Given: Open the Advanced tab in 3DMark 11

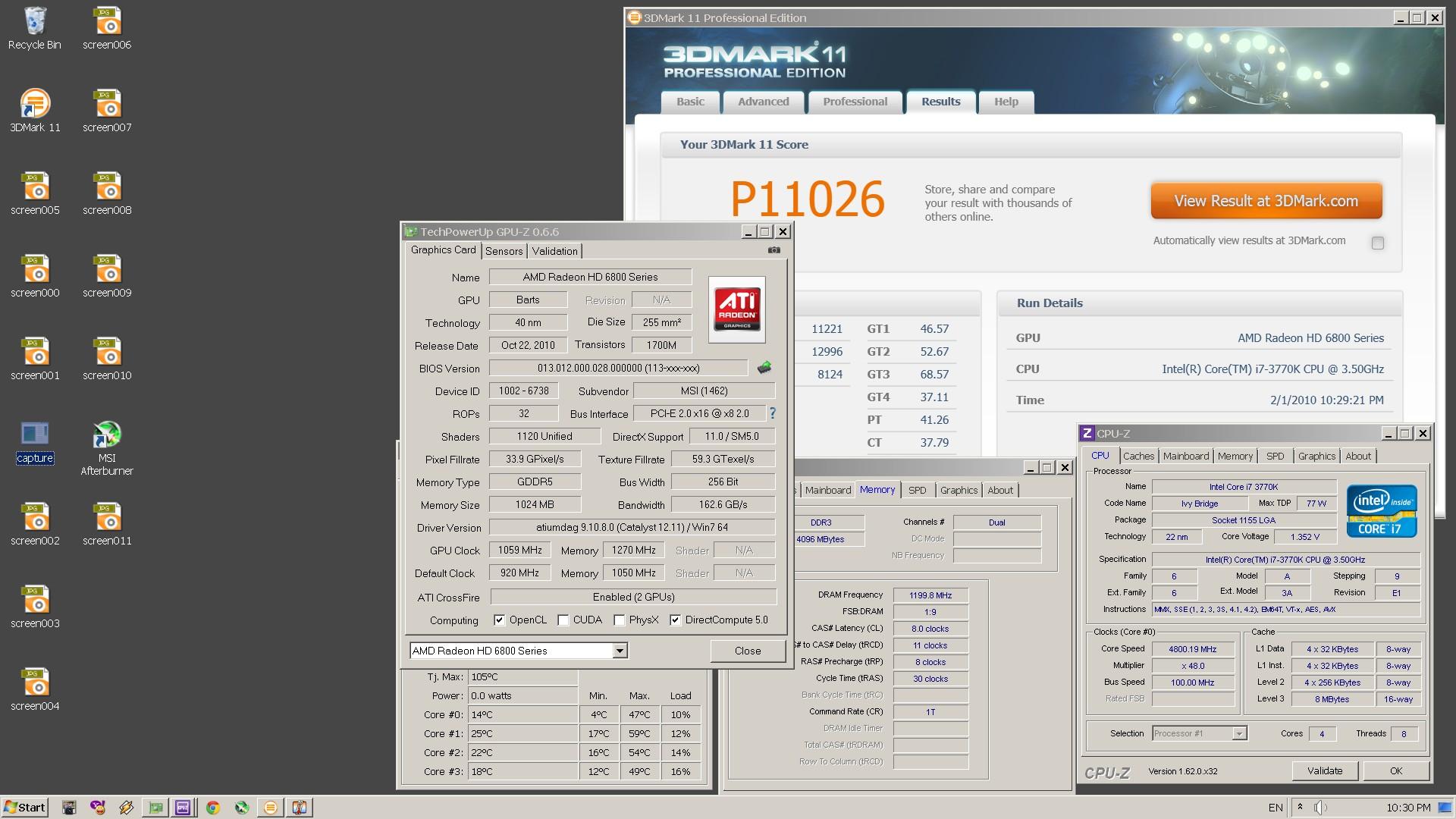Looking at the screenshot, I should coord(763,102).
